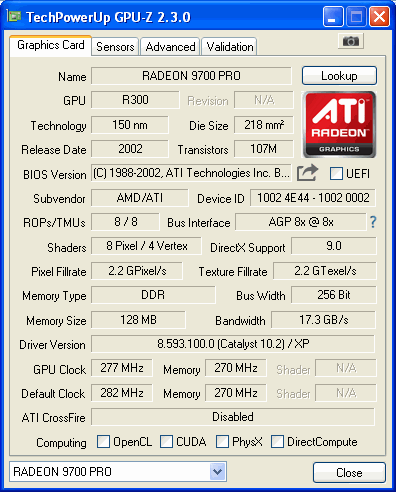
Task: Go to the Advanced tab
Action: pyautogui.click(x=170, y=47)
